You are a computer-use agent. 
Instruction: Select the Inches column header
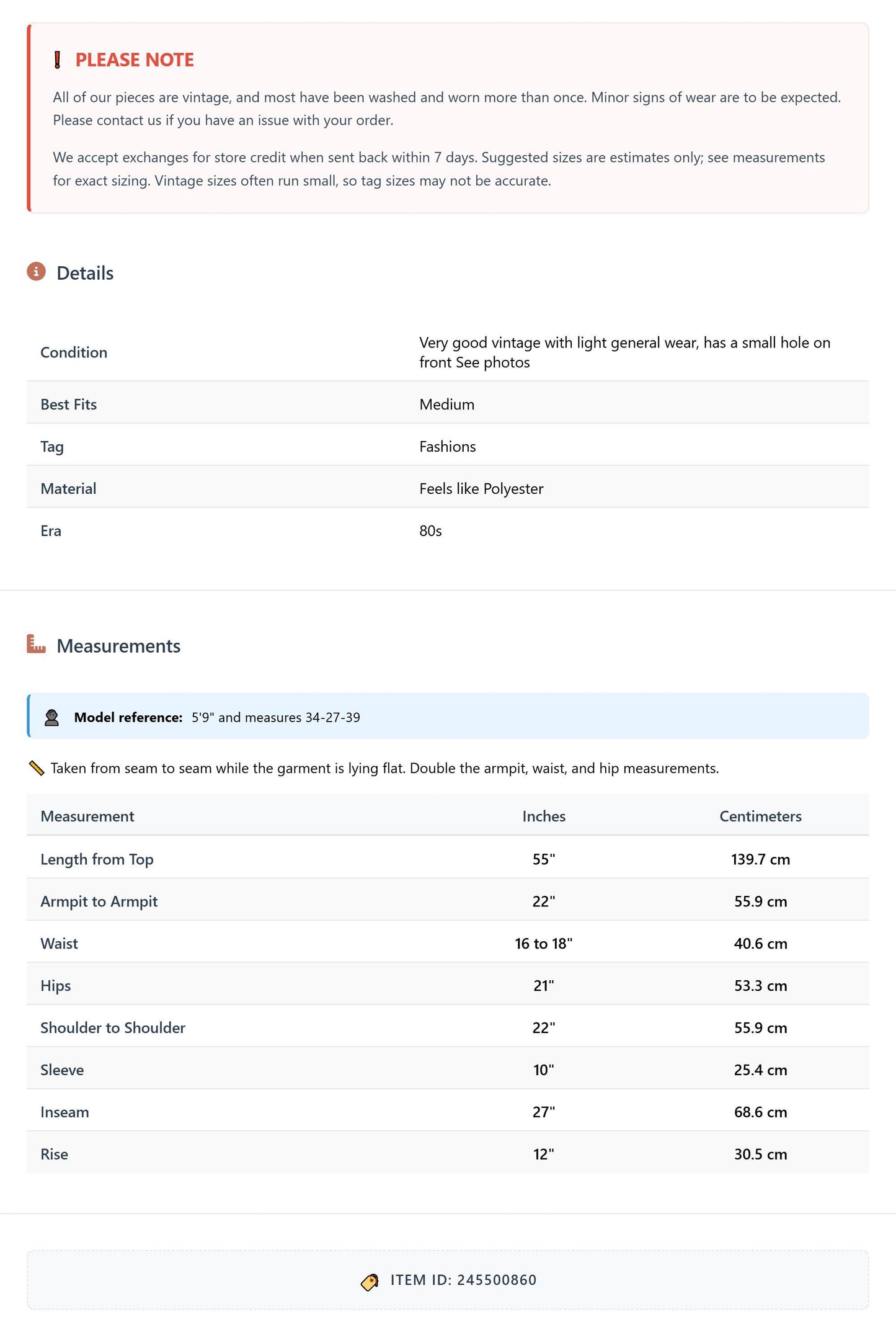544,816
